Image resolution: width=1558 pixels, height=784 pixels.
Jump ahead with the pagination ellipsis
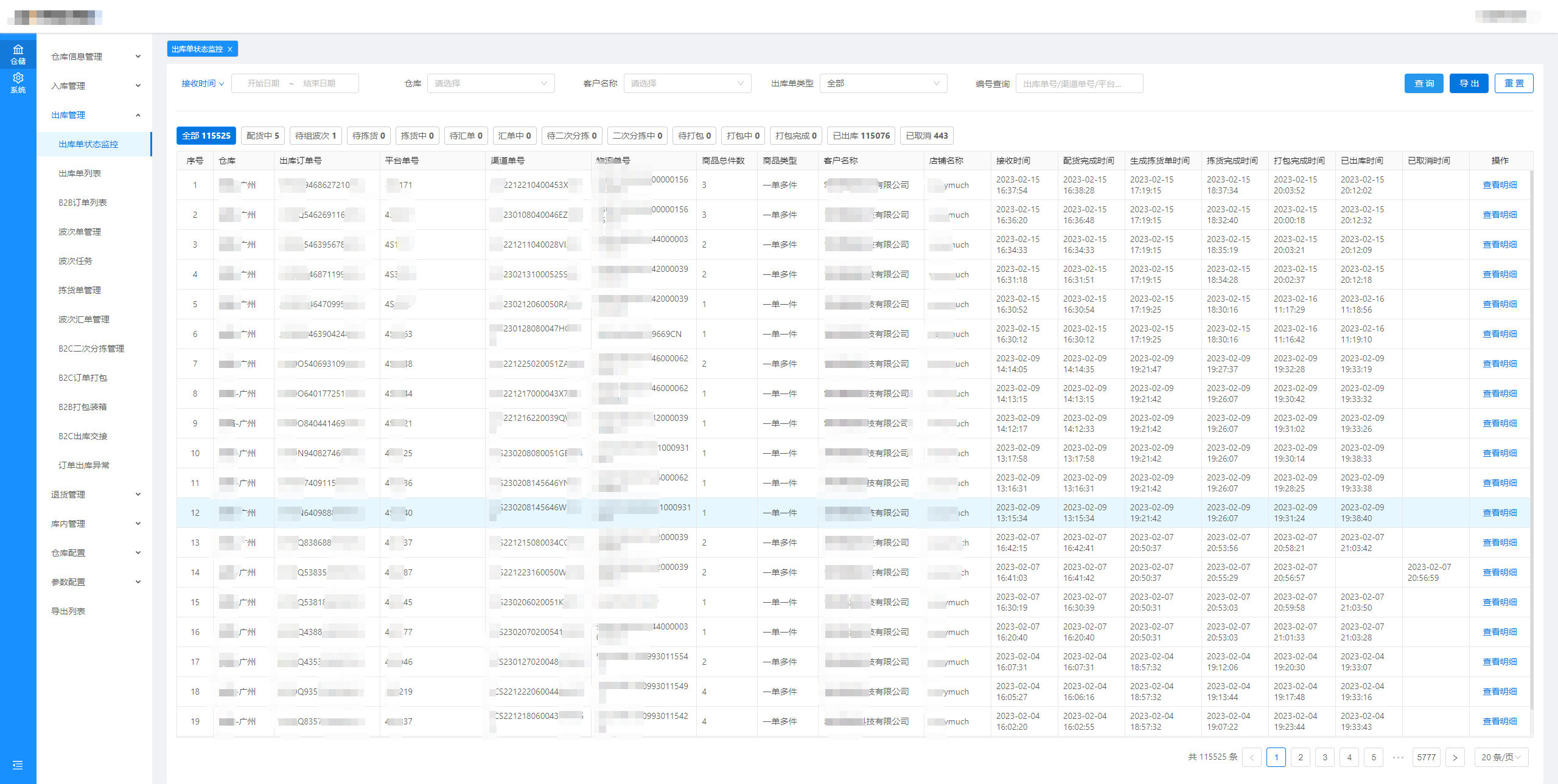click(x=1398, y=757)
